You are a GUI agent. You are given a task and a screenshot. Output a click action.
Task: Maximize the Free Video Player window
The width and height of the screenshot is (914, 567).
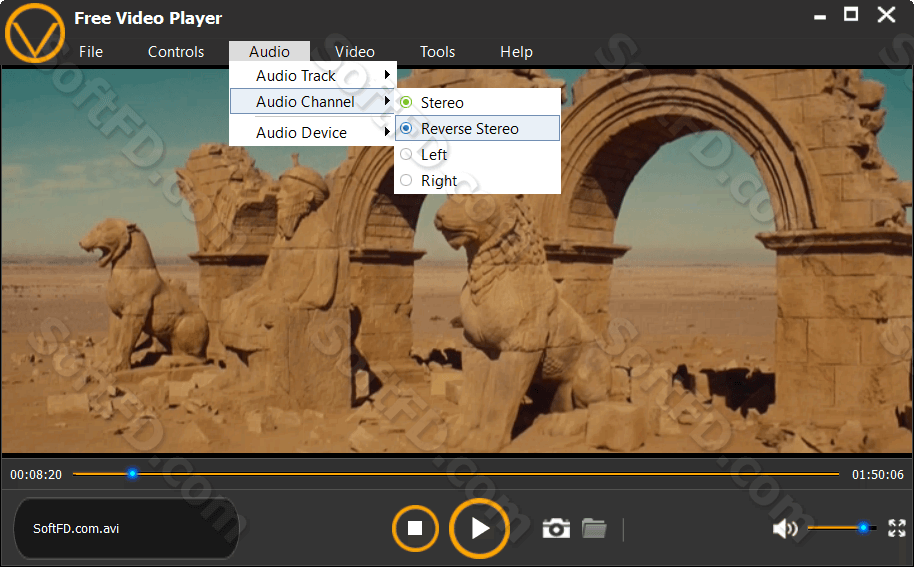point(851,15)
